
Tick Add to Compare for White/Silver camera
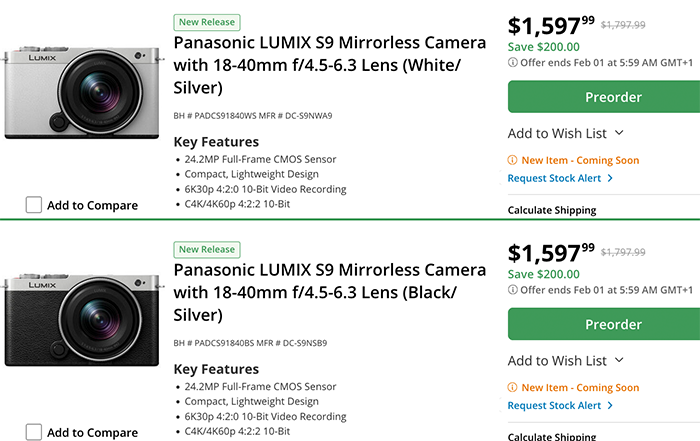click(x=34, y=205)
